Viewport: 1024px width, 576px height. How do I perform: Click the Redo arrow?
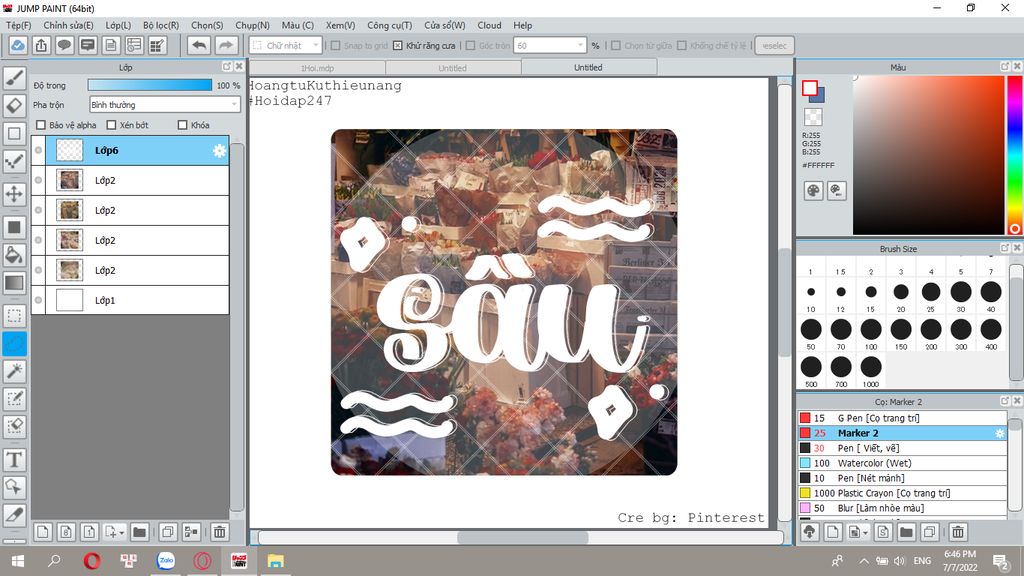pos(225,45)
